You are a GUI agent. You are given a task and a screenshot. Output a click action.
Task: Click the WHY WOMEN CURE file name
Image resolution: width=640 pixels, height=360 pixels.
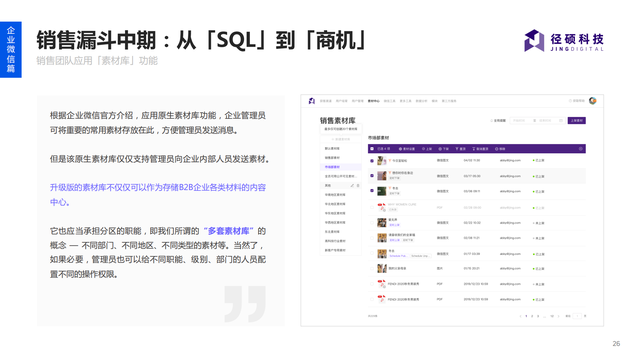coord(402,204)
